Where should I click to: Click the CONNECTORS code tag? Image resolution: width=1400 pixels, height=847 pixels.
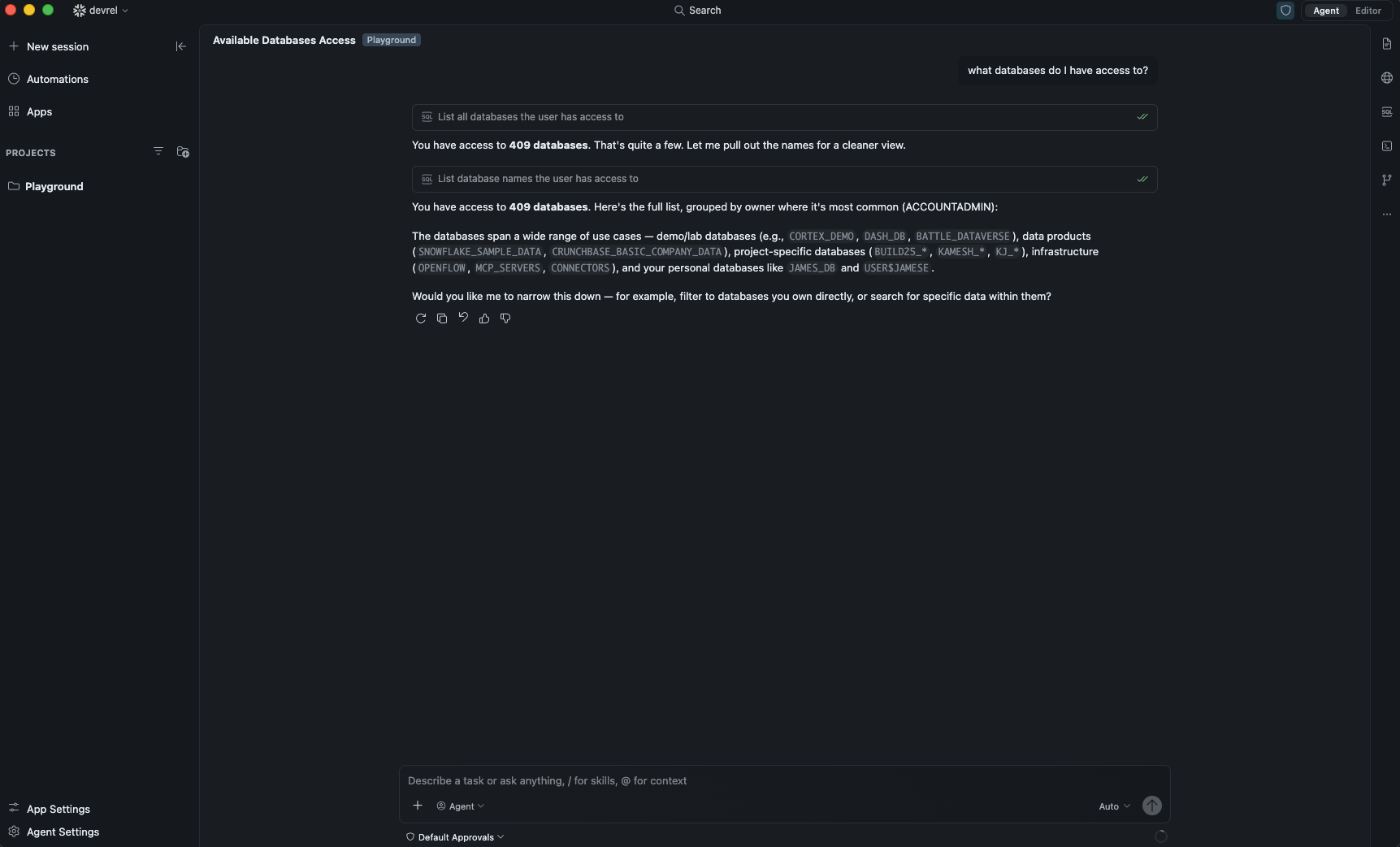580,268
